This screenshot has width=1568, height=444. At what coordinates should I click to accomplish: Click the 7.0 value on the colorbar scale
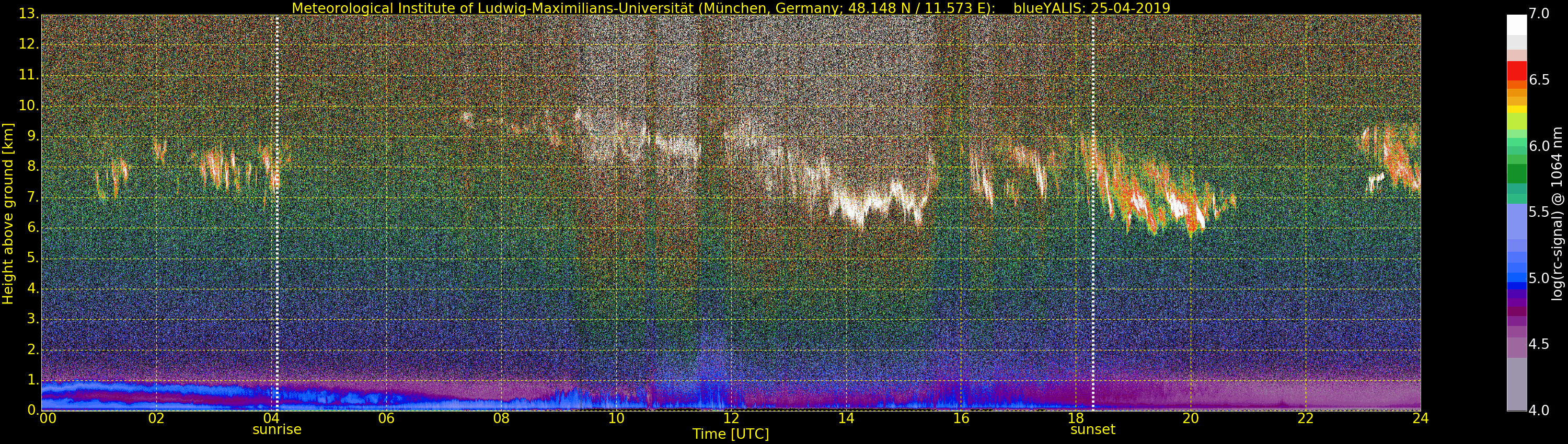1539,14
